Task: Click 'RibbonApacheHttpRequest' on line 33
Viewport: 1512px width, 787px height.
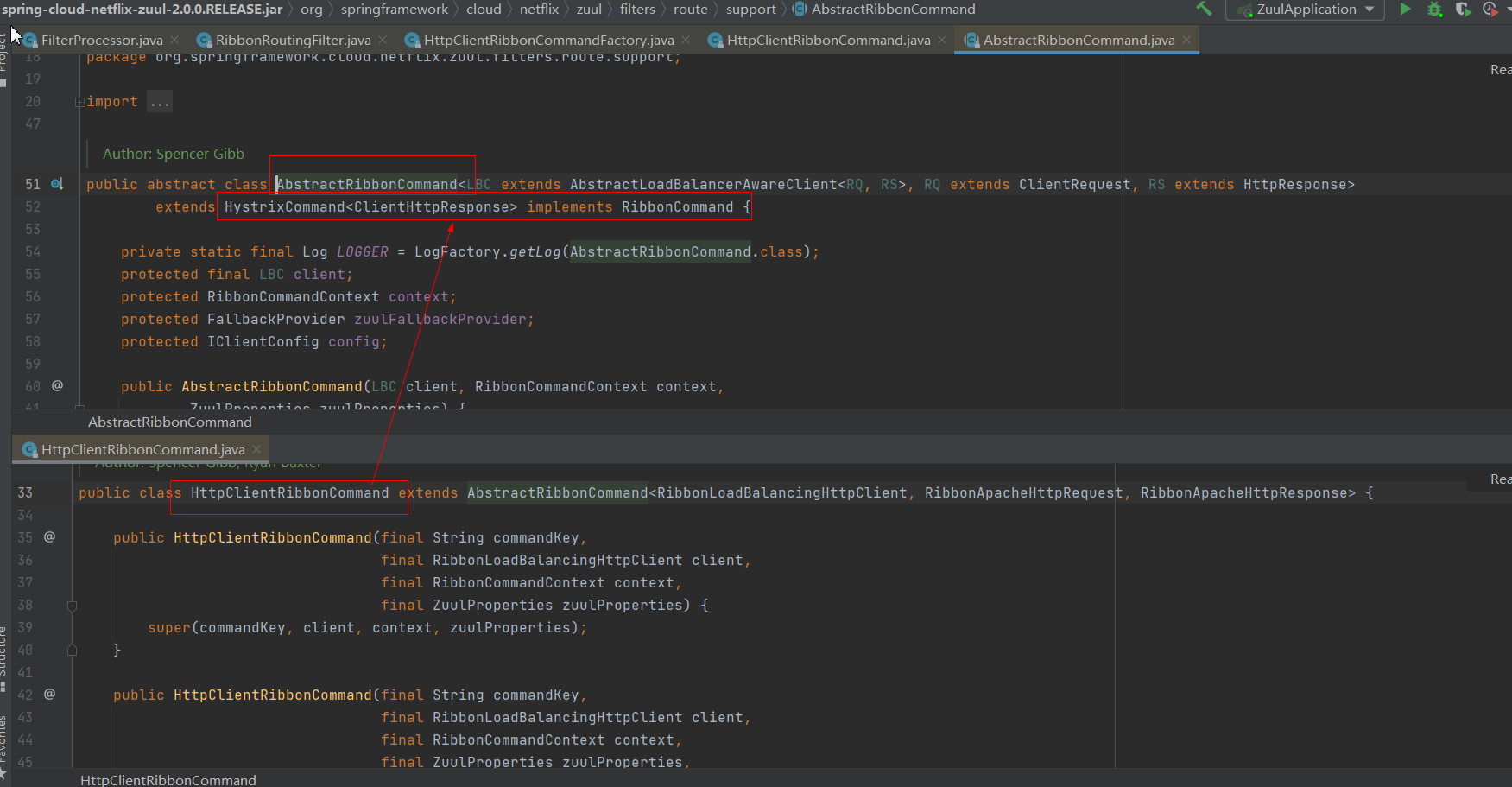Action: [x=1024, y=493]
